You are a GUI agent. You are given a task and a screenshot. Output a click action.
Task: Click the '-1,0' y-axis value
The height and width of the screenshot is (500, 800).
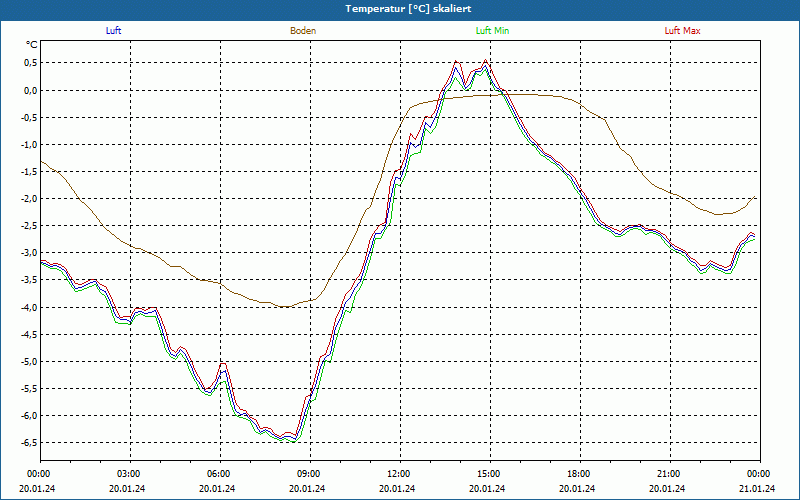click(29, 144)
